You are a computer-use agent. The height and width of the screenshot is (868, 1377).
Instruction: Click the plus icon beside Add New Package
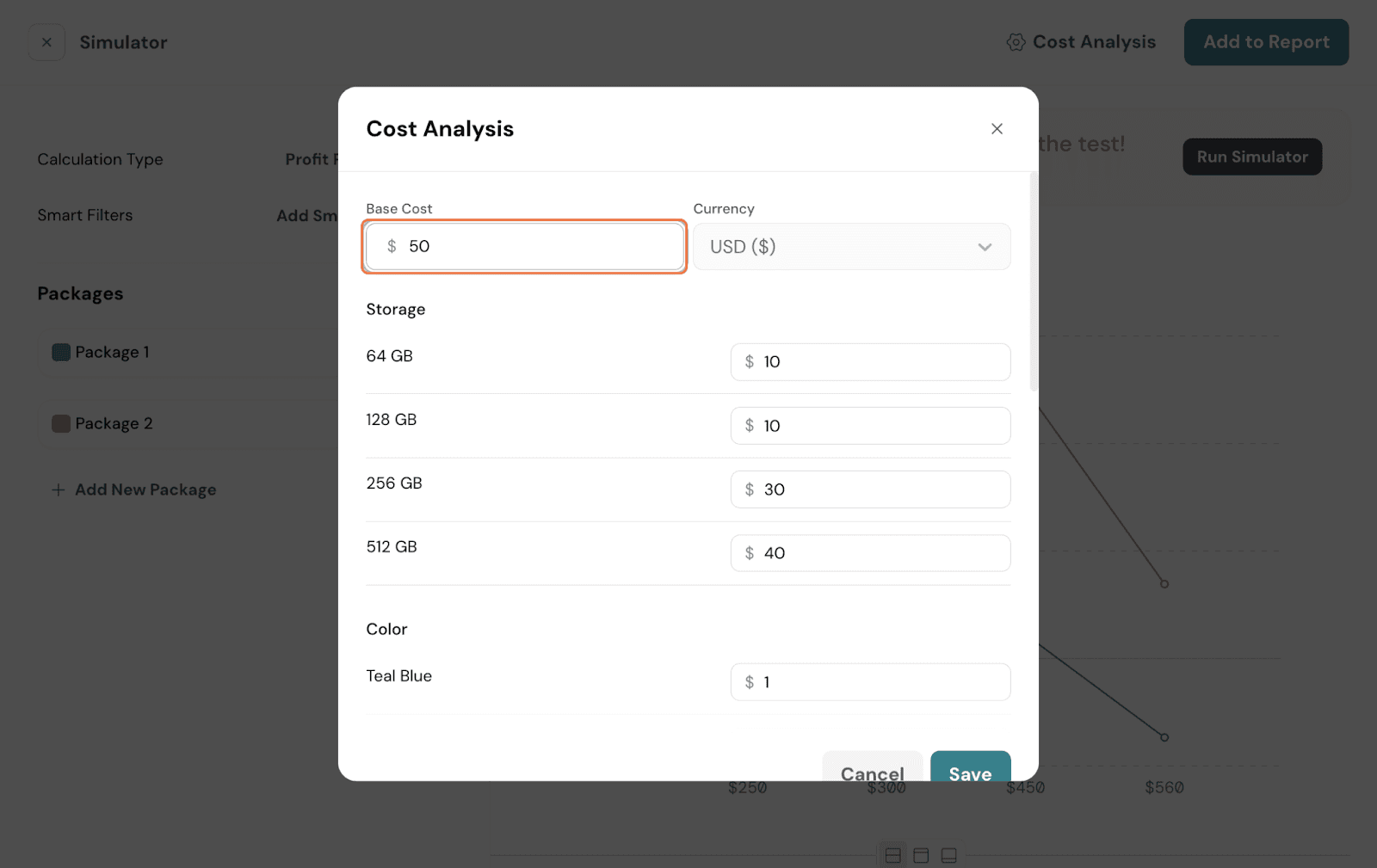[x=59, y=489]
